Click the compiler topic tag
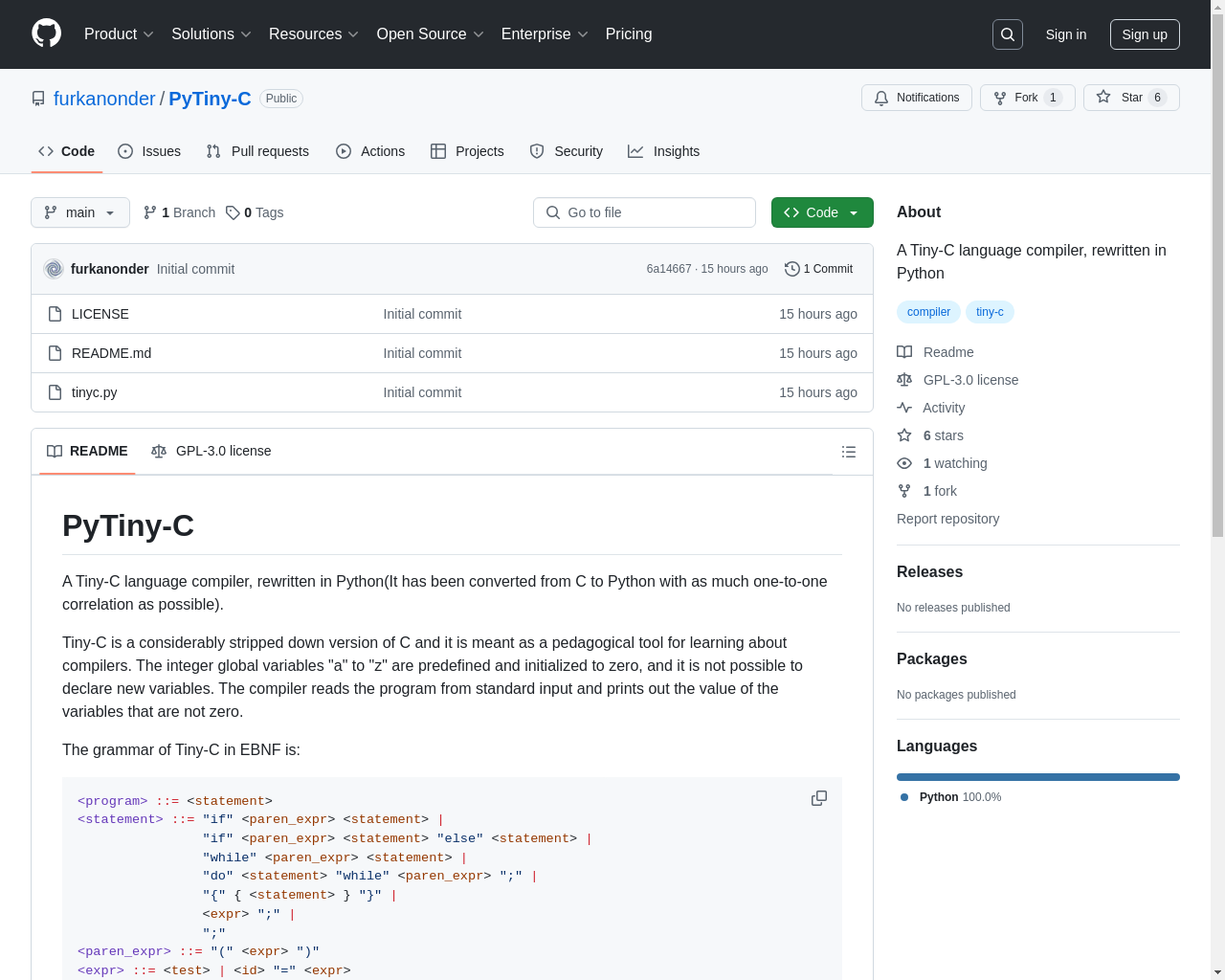The width and height of the screenshot is (1225, 980). pos(928,312)
